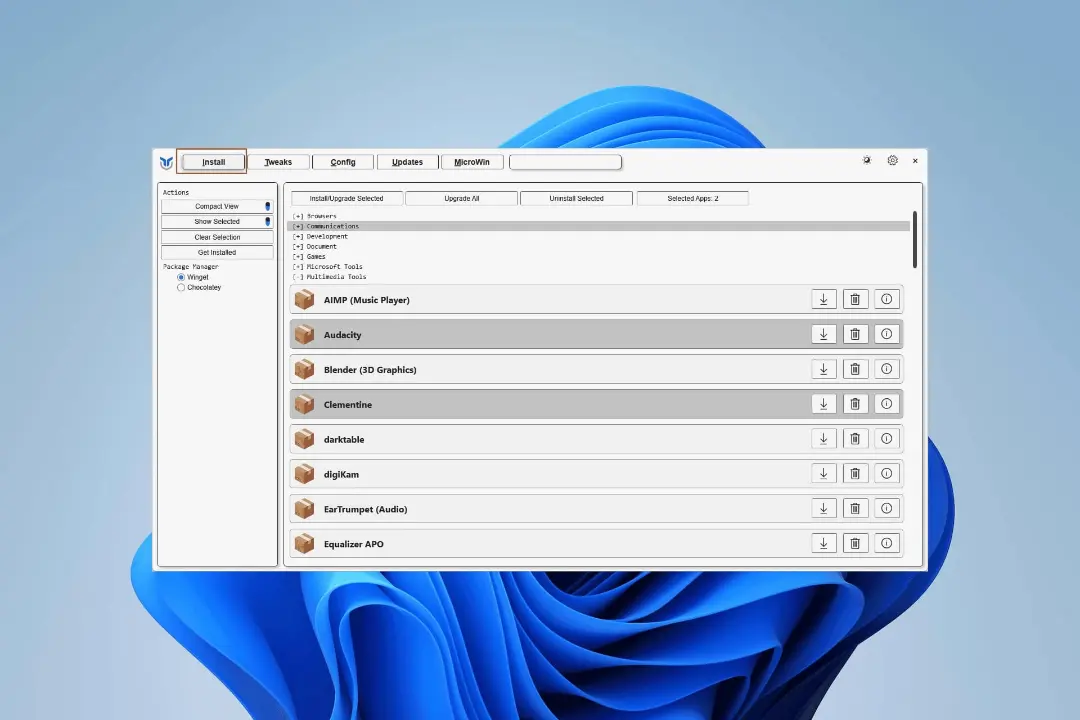Switch to the MicroWin tab
This screenshot has height=720, width=1080.
(472, 162)
